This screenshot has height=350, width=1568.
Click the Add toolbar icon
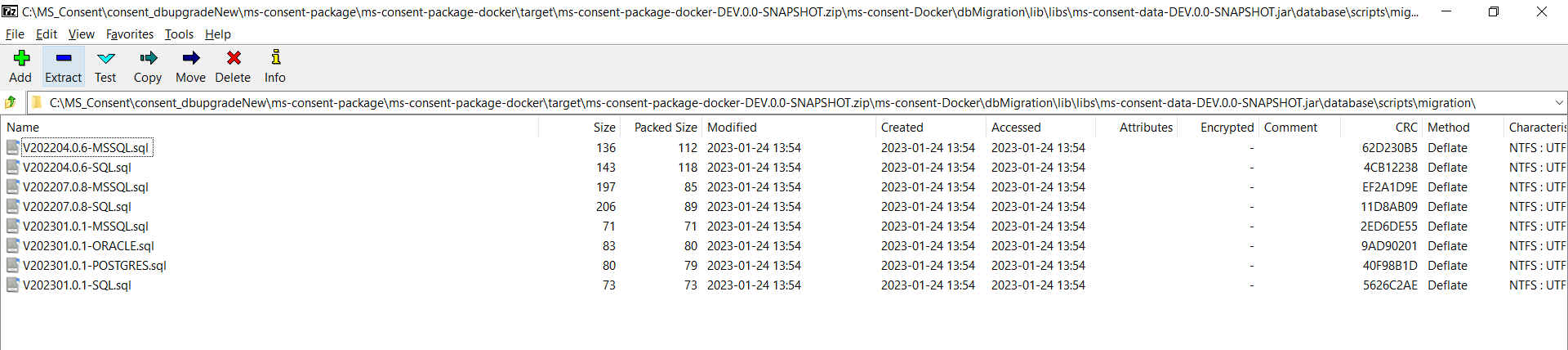click(21, 58)
